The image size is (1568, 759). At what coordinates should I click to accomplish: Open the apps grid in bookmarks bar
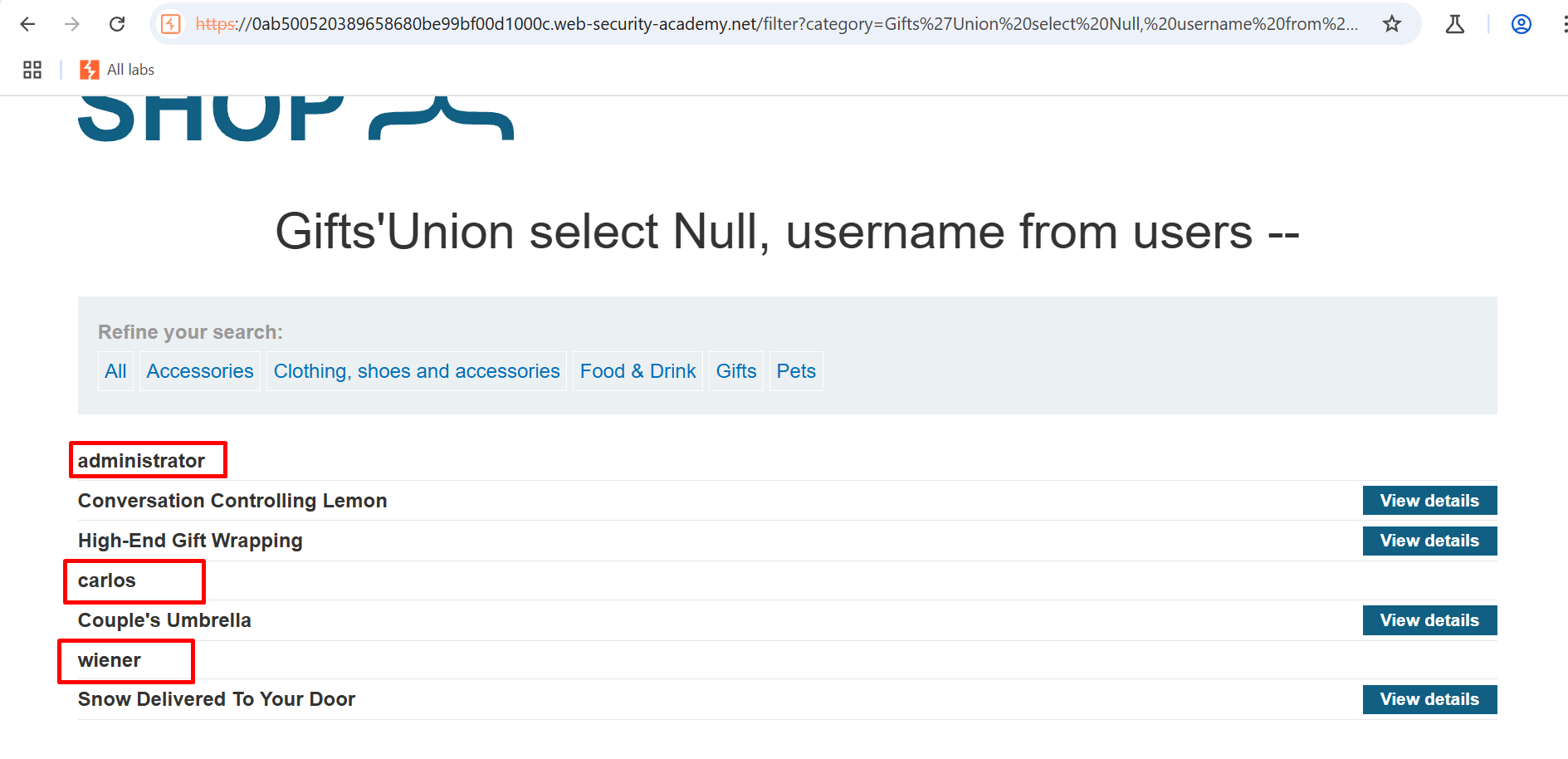(x=32, y=70)
